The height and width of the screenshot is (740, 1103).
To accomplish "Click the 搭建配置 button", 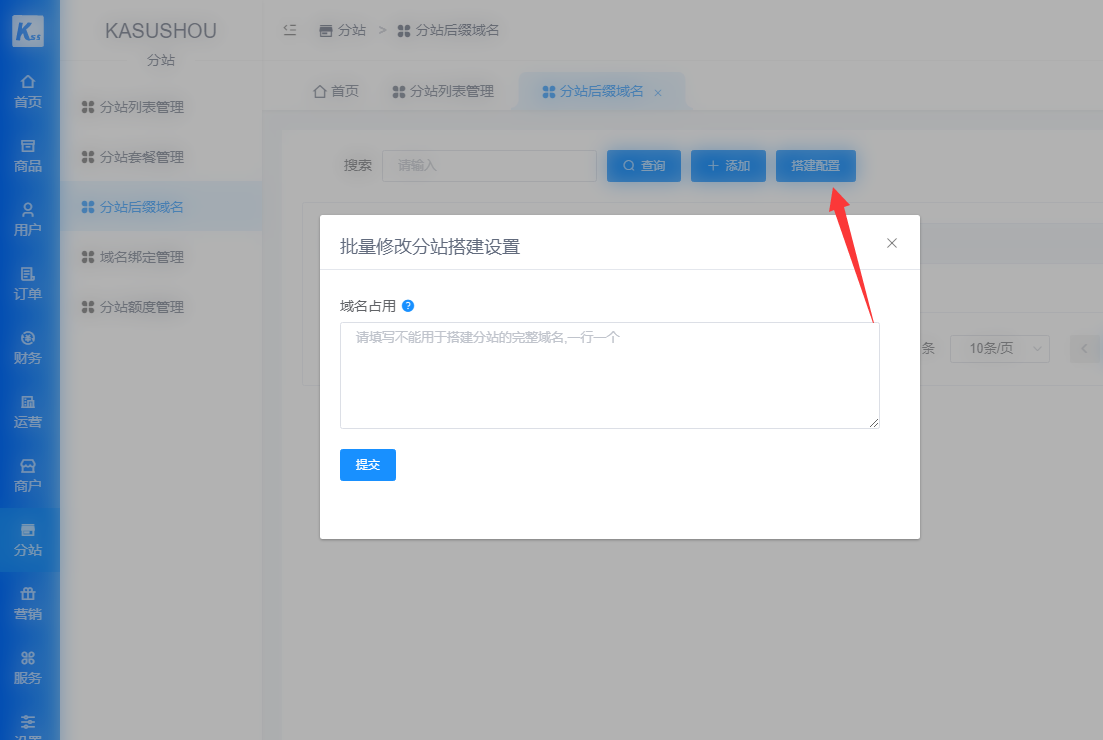I will click(x=816, y=166).
